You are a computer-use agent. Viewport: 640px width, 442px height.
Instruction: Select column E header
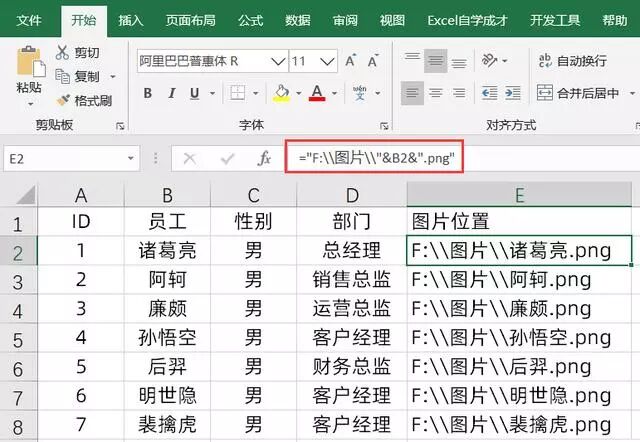click(x=519, y=195)
